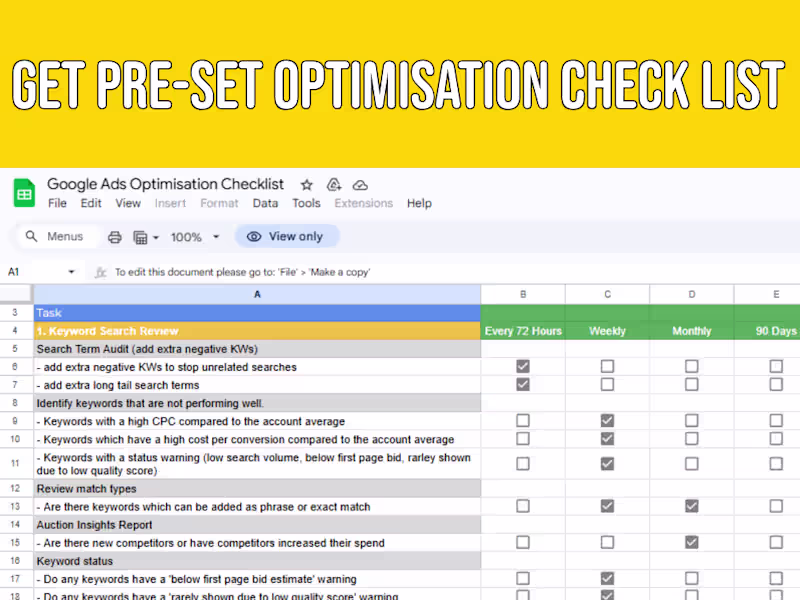Select column D header
The width and height of the screenshot is (800, 600).
point(692,294)
